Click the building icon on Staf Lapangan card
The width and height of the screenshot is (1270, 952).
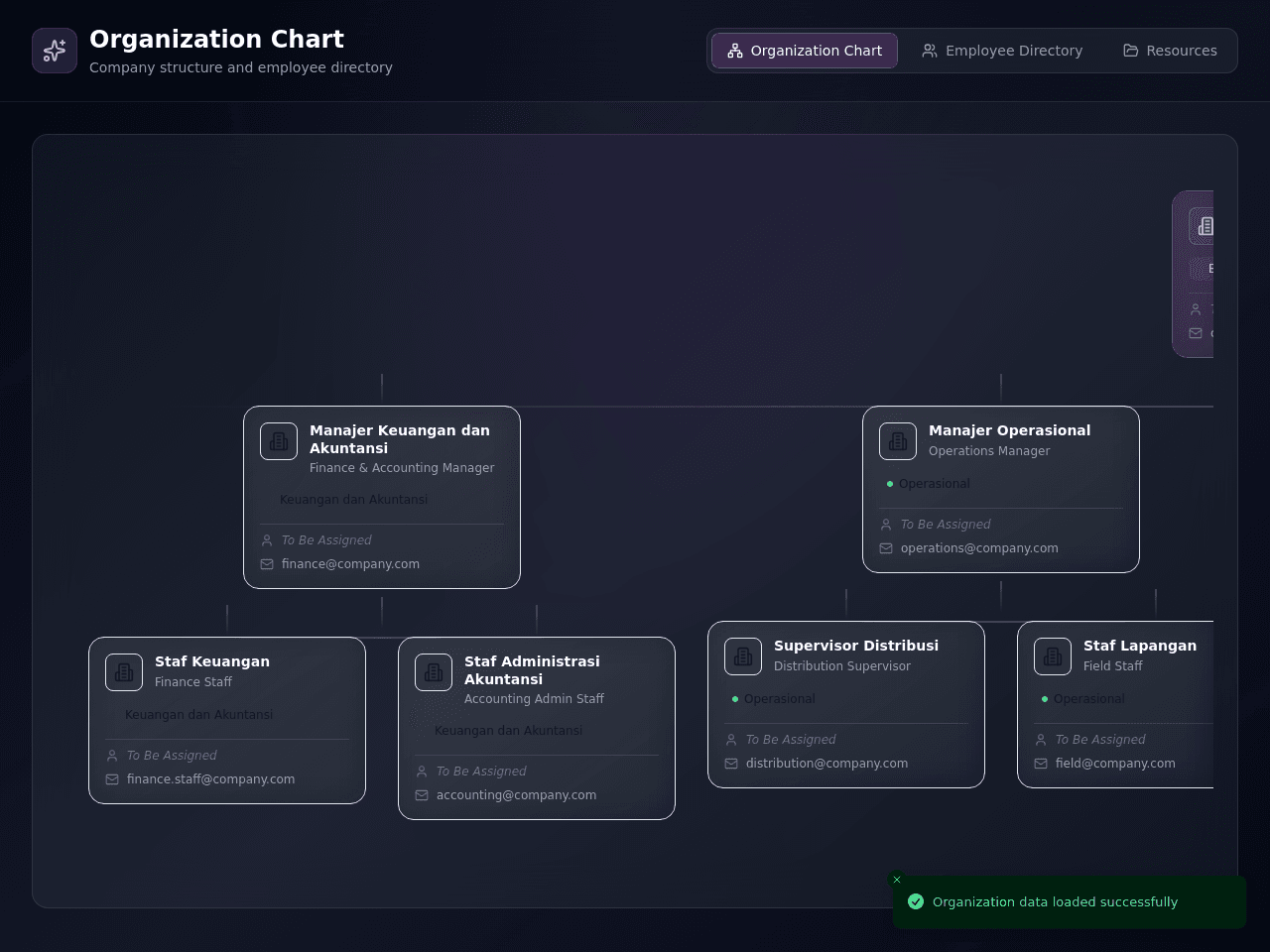(1053, 656)
